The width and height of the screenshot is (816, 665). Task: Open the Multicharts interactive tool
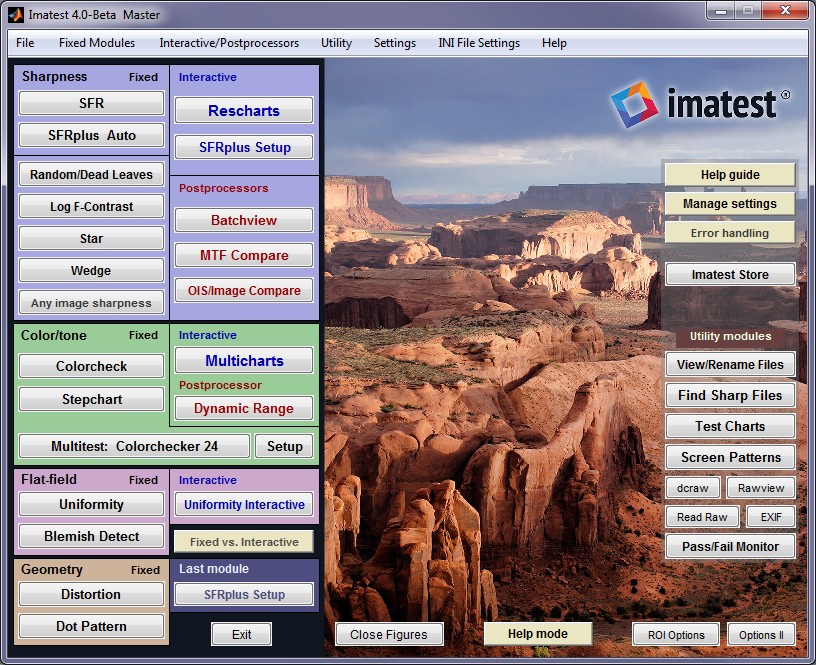[x=243, y=360]
